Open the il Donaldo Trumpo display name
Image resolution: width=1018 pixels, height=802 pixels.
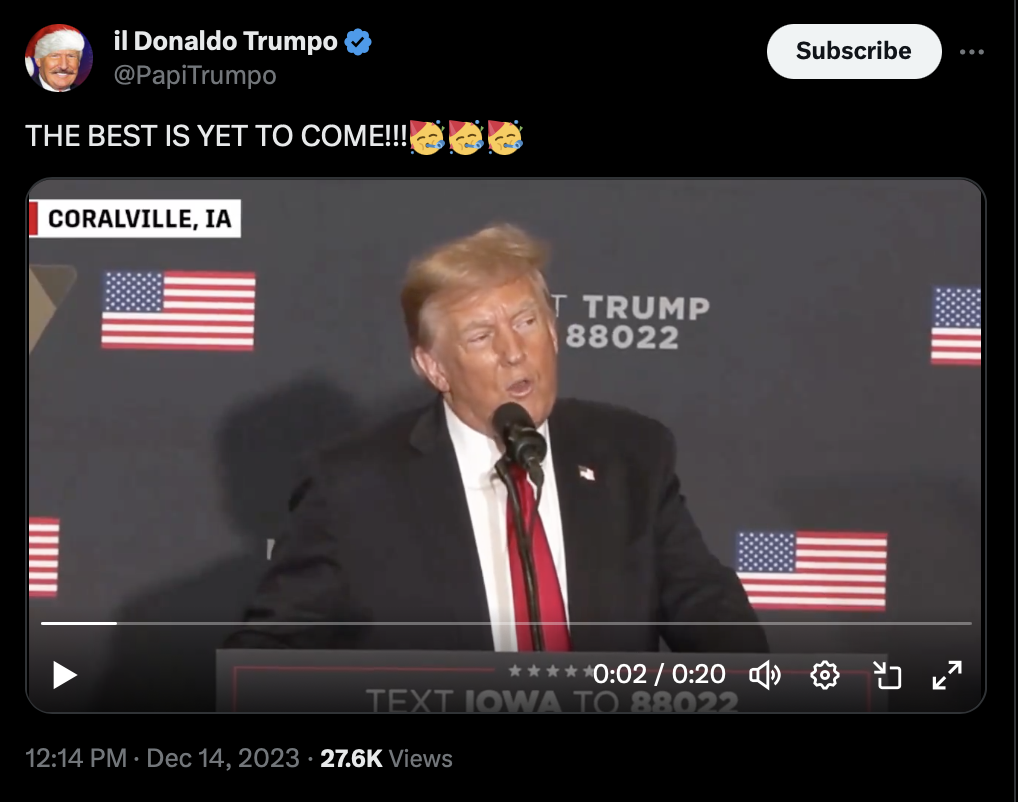pyautogui.click(x=225, y=42)
